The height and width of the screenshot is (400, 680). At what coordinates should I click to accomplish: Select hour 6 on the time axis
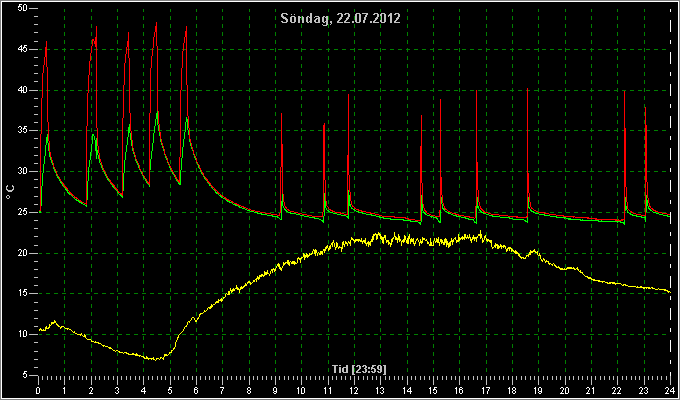click(x=196, y=390)
